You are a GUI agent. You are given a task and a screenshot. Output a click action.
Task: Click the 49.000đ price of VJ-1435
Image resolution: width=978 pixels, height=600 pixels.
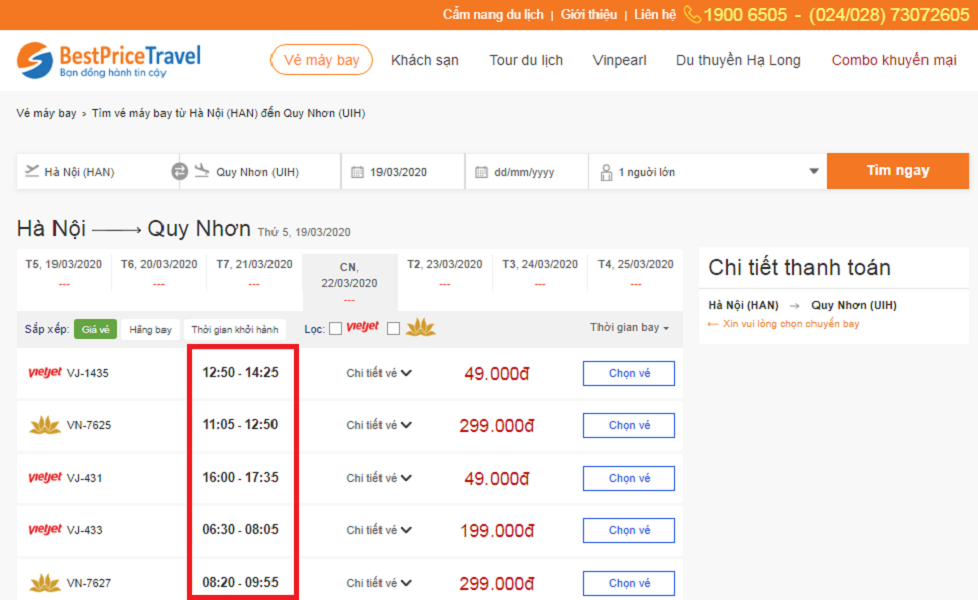coord(497,374)
